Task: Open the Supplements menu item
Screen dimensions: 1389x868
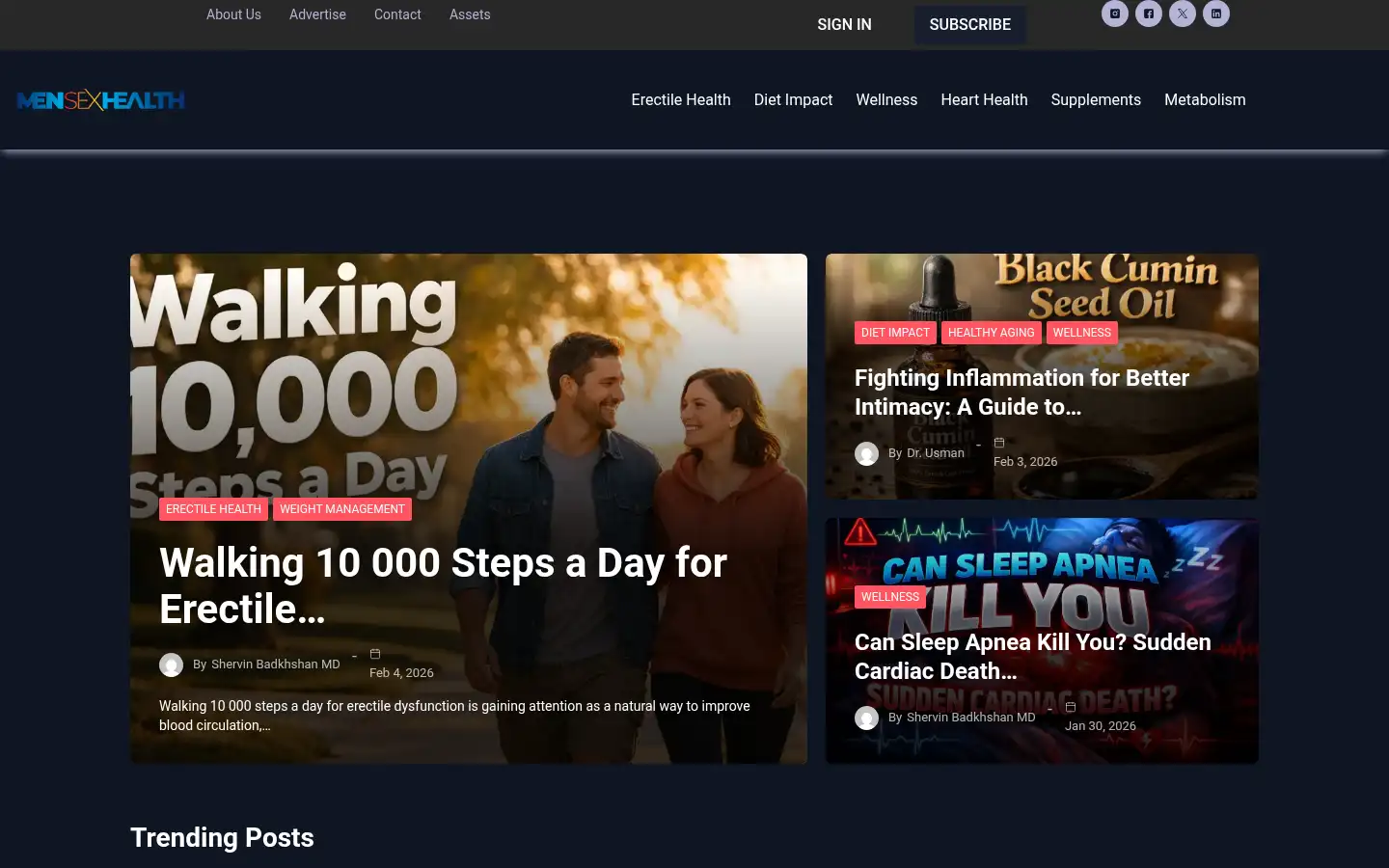Action: [1096, 100]
